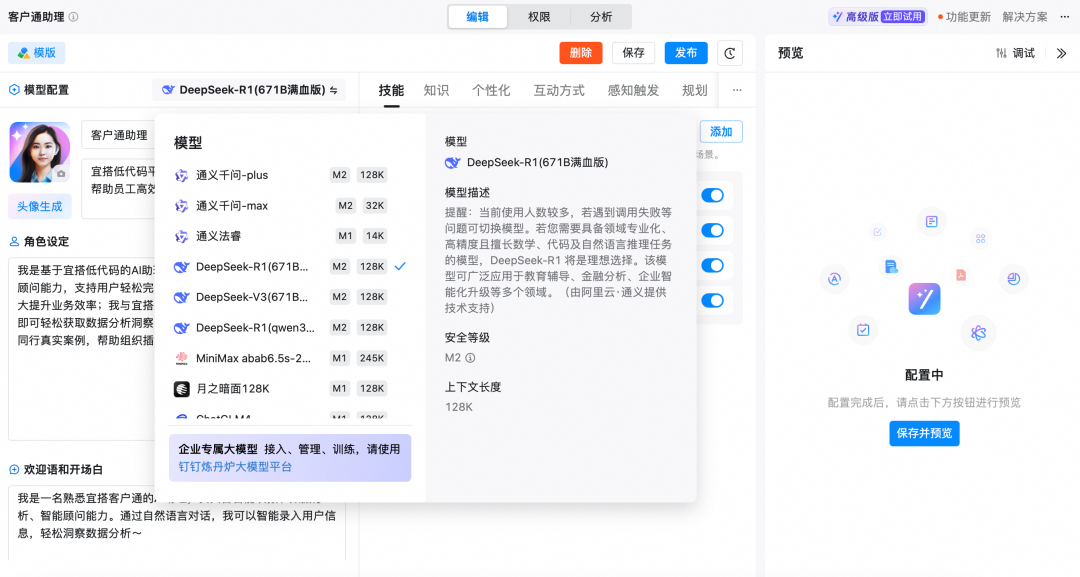Switch to the 编辑 tab
Image resolution: width=1080 pixels, height=577 pixels.
(x=477, y=17)
